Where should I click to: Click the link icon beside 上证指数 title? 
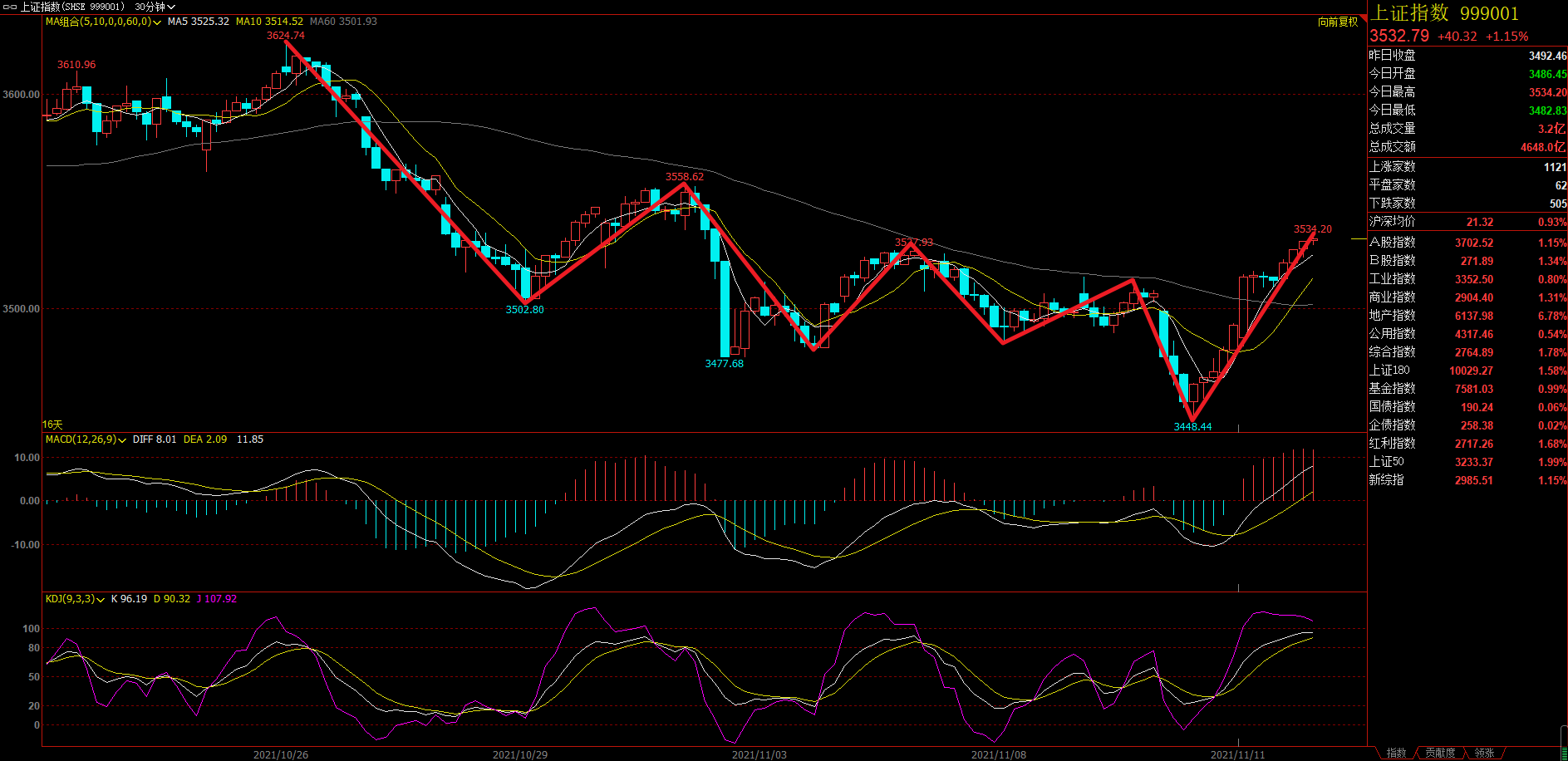click(x=10, y=7)
